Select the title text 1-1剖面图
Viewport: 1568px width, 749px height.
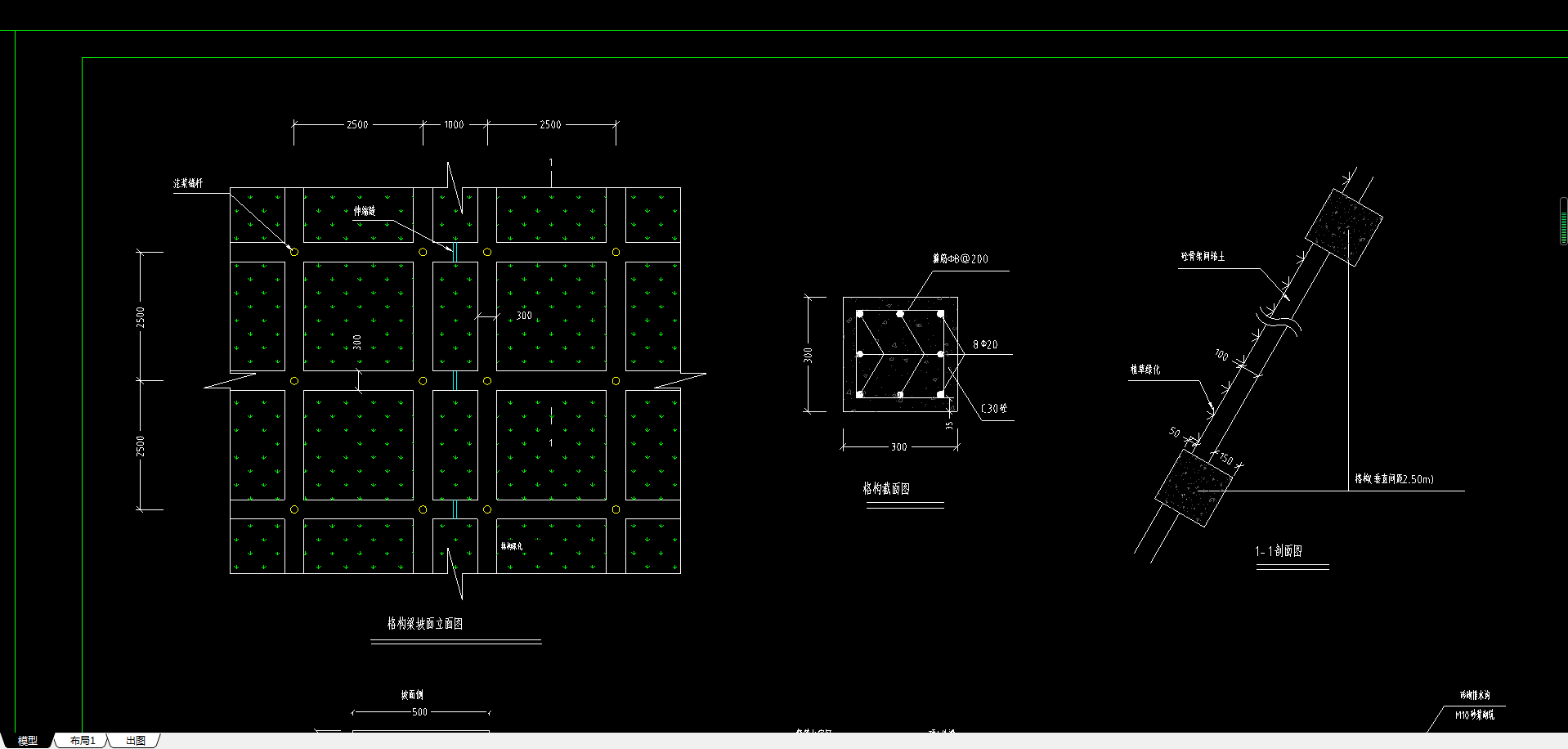pos(1279,551)
